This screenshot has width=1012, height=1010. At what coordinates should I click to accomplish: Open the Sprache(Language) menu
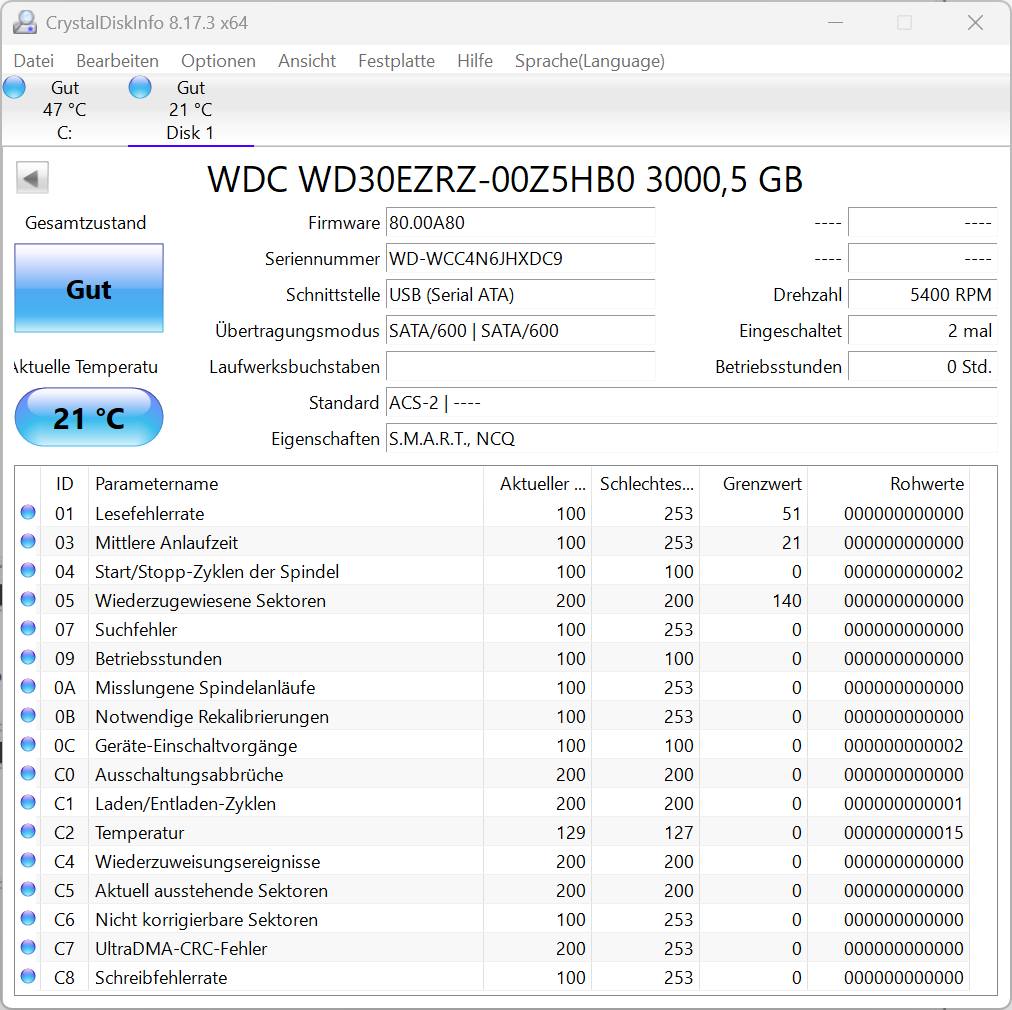click(x=589, y=61)
